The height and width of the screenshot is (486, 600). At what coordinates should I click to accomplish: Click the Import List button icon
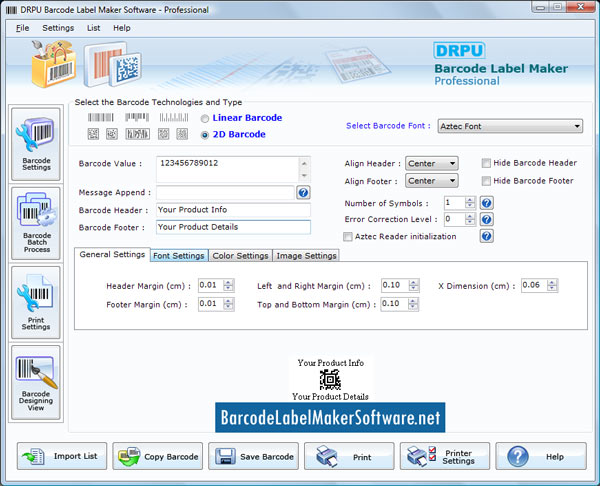tap(34, 456)
